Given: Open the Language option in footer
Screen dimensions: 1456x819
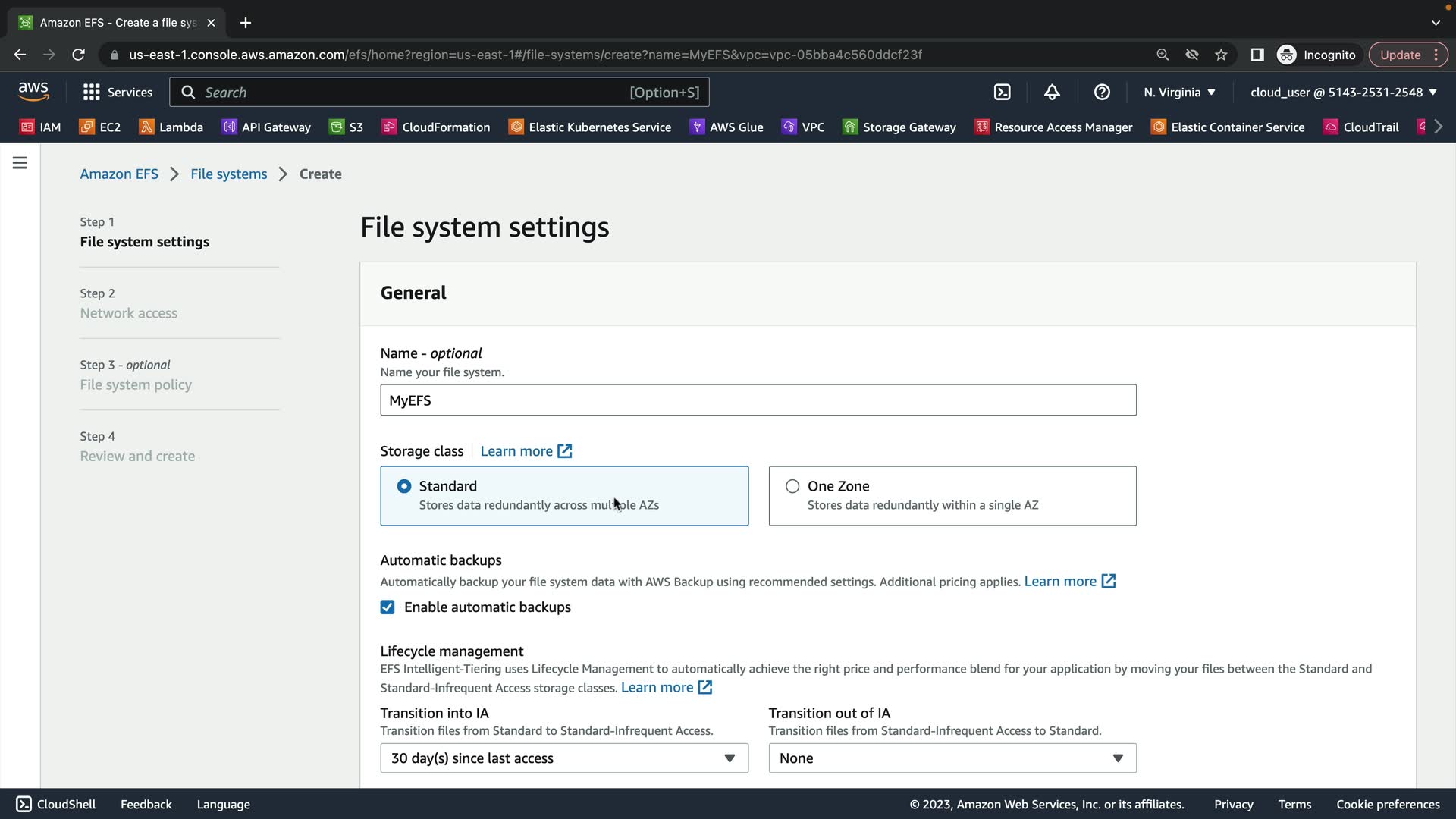Looking at the screenshot, I should click(223, 805).
